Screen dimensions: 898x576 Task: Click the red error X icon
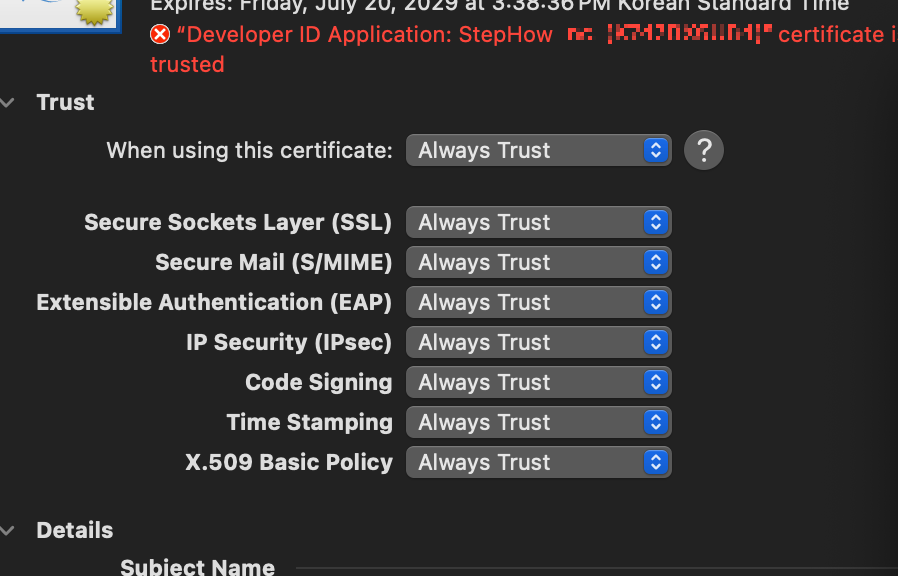160,34
